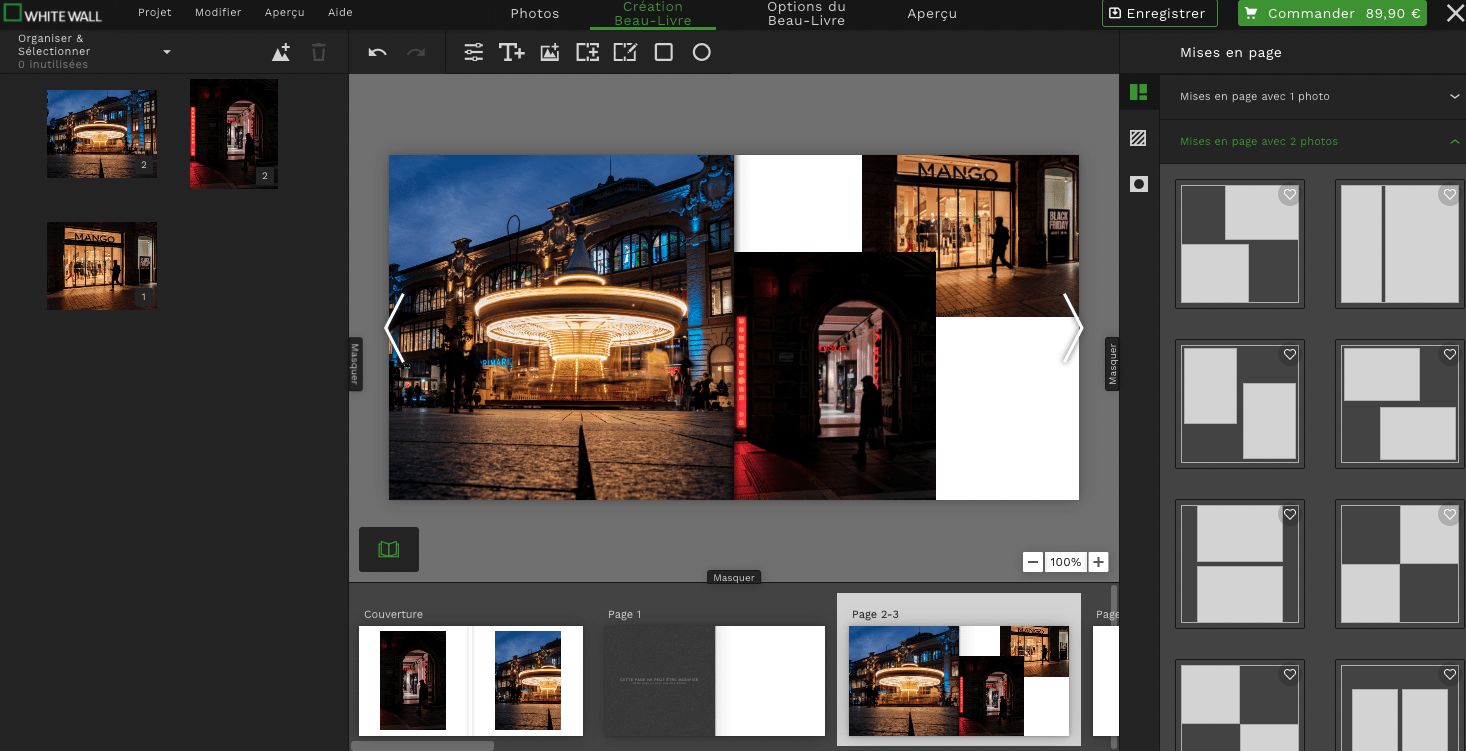Redo the last action

click(x=416, y=52)
